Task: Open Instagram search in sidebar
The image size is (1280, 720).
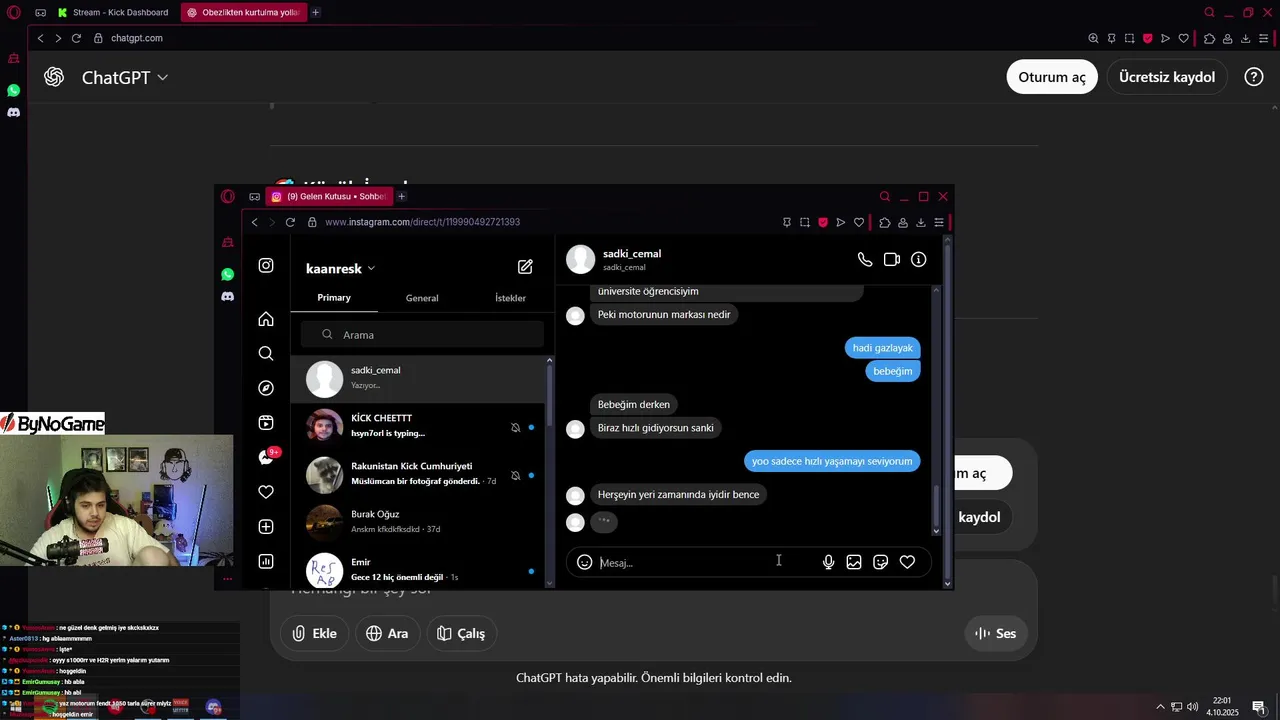Action: 266,353
